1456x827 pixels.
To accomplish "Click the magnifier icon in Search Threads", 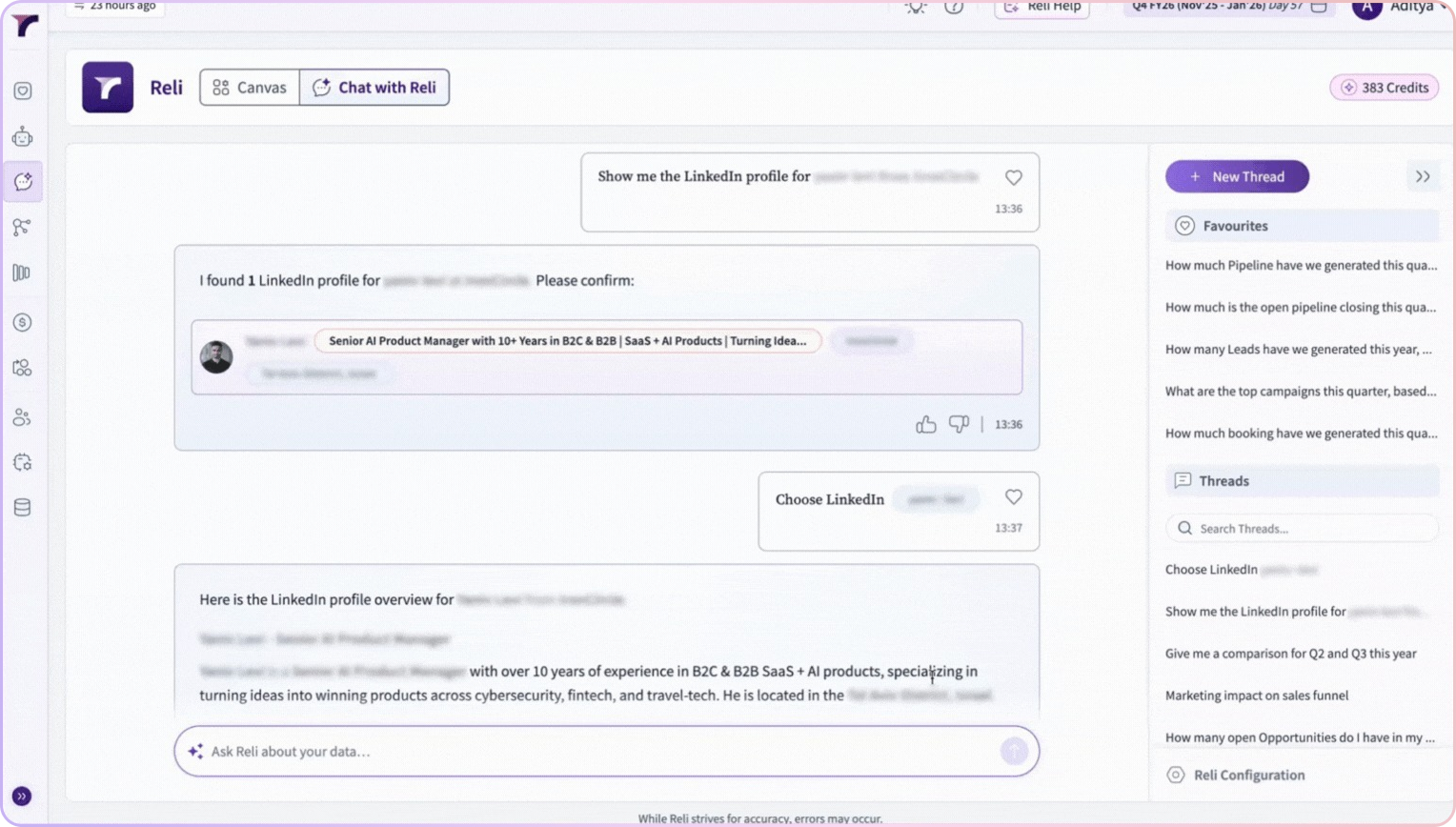I will (x=1184, y=528).
